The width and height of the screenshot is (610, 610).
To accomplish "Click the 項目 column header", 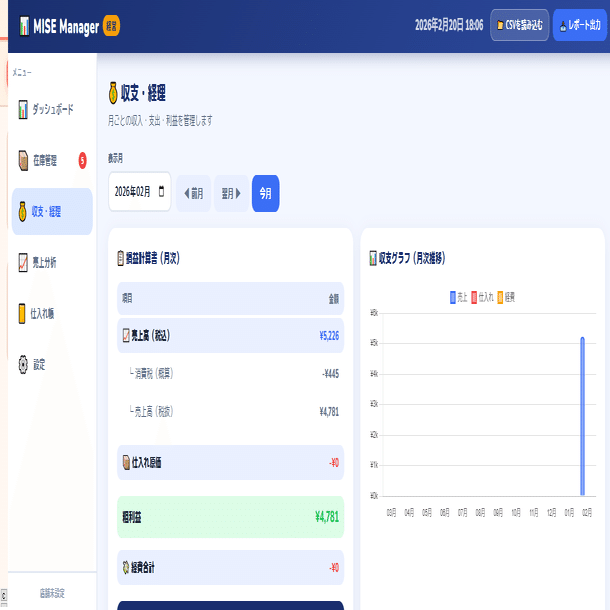I will (x=127, y=298).
